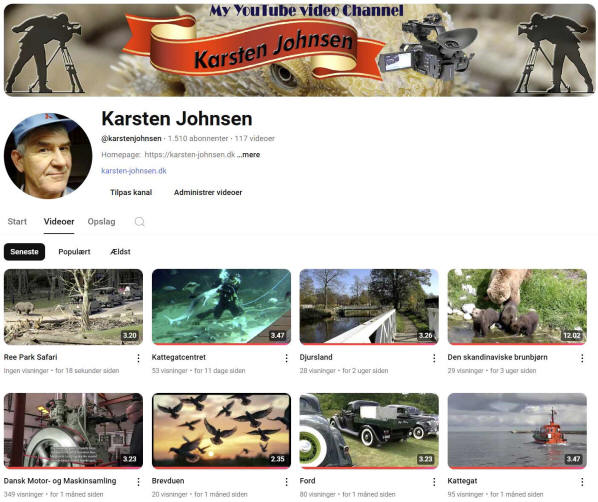Select the Populært sort filter
The width and height of the screenshot is (598, 502).
74,252
